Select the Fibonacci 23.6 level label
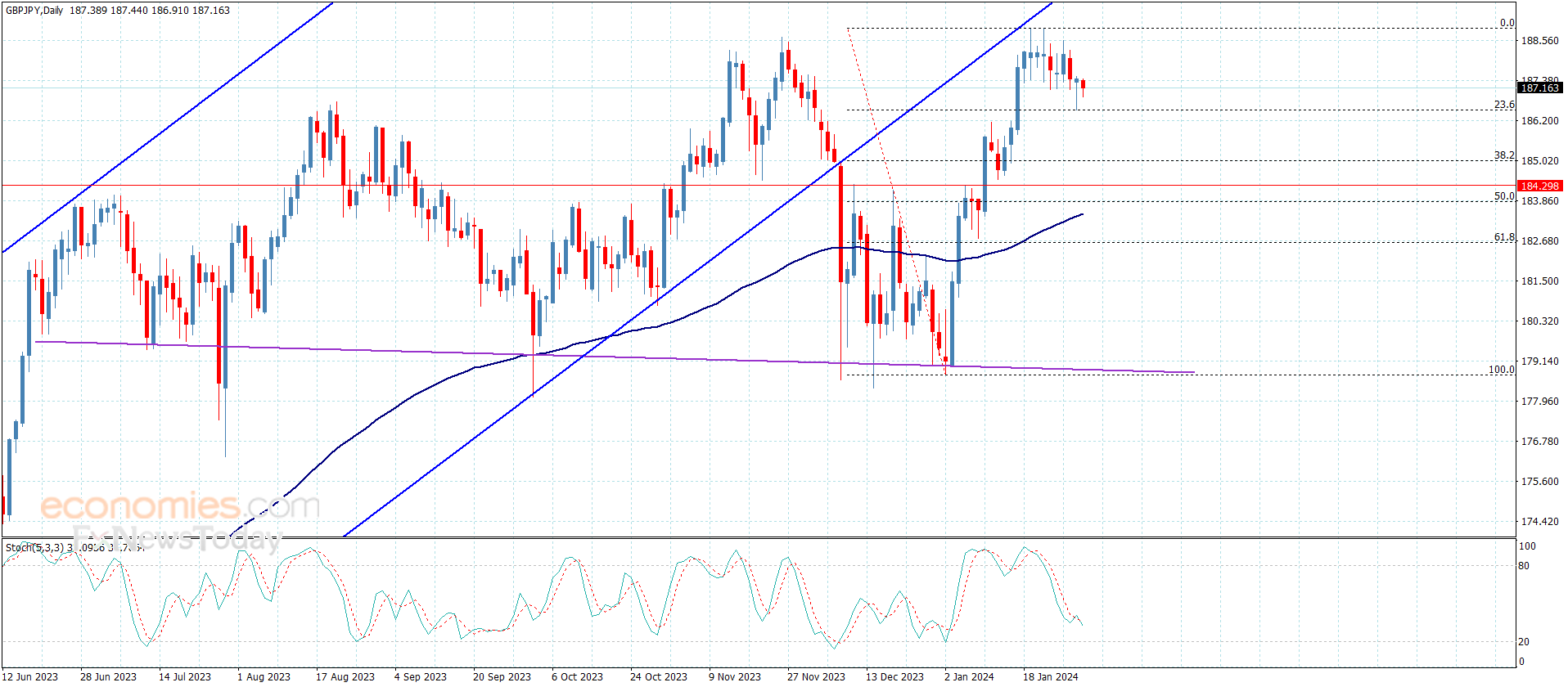This screenshot has width=1568, height=687. point(1504,105)
